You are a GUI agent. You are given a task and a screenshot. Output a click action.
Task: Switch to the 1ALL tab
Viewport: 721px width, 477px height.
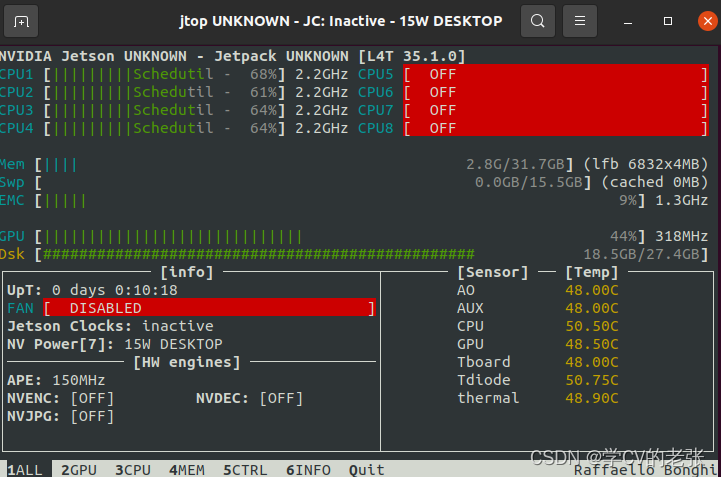[25, 470]
